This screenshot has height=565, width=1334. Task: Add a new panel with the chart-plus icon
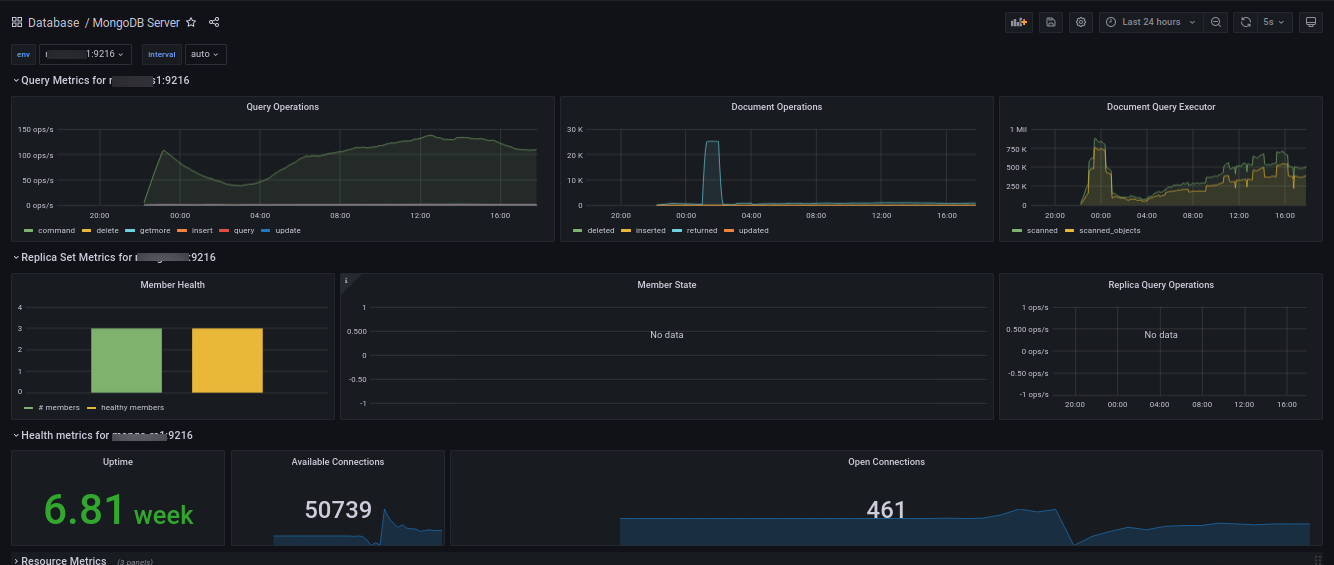[x=1019, y=22]
